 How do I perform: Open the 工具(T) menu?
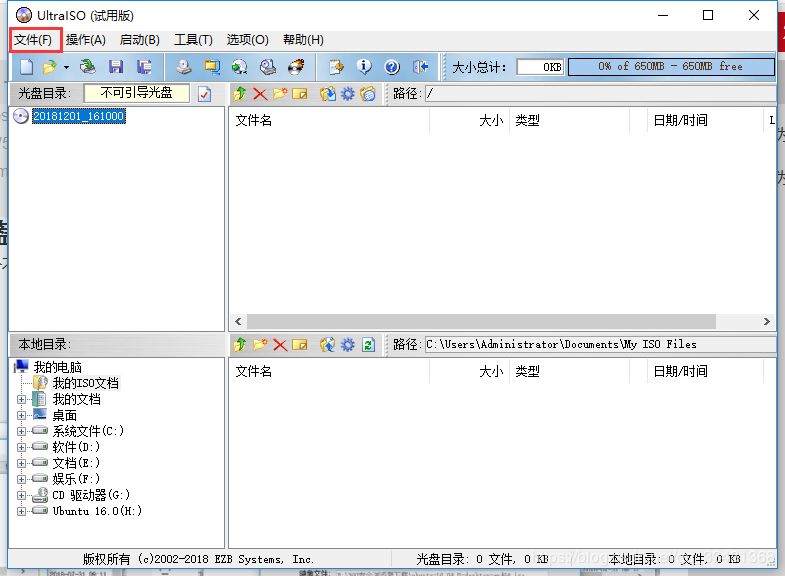click(193, 40)
